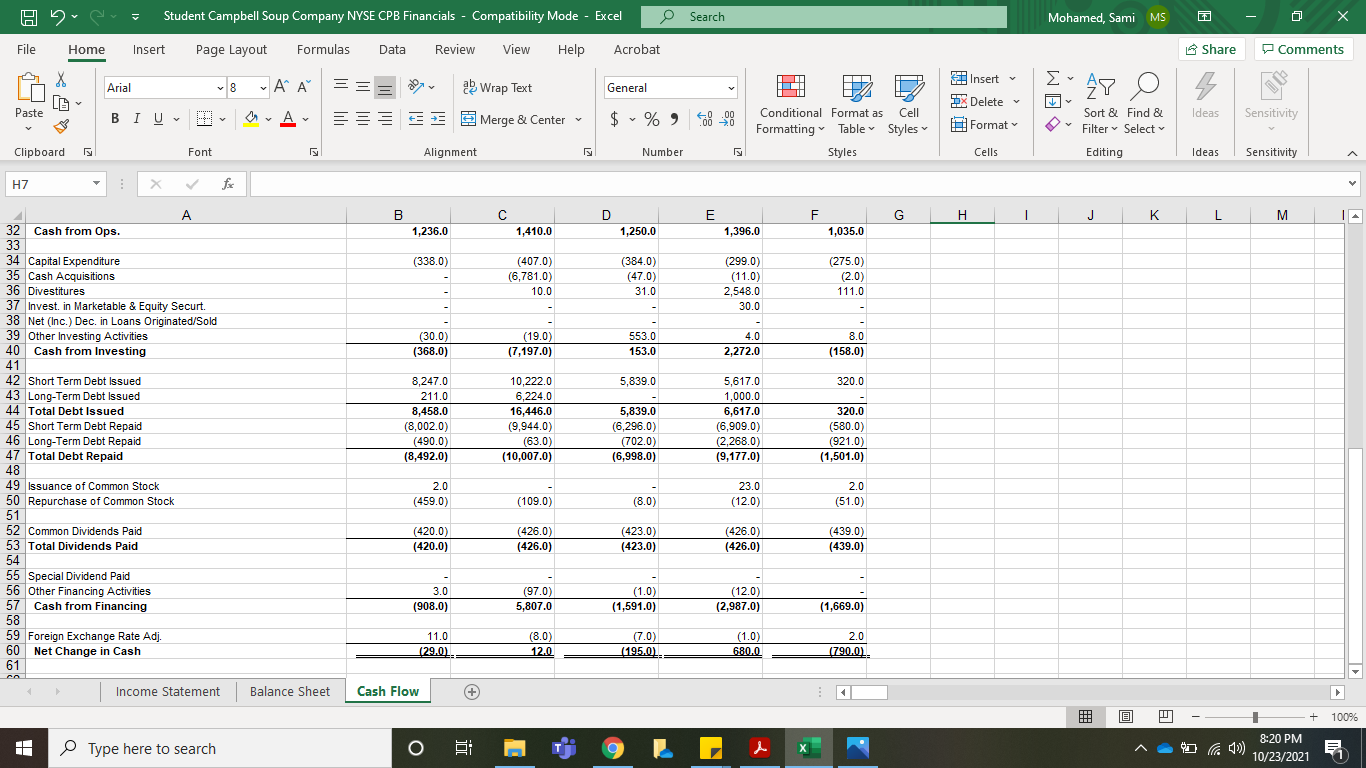Apply Bold formatting
Image resolution: width=1366 pixels, height=768 pixels.
click(114, 119)
